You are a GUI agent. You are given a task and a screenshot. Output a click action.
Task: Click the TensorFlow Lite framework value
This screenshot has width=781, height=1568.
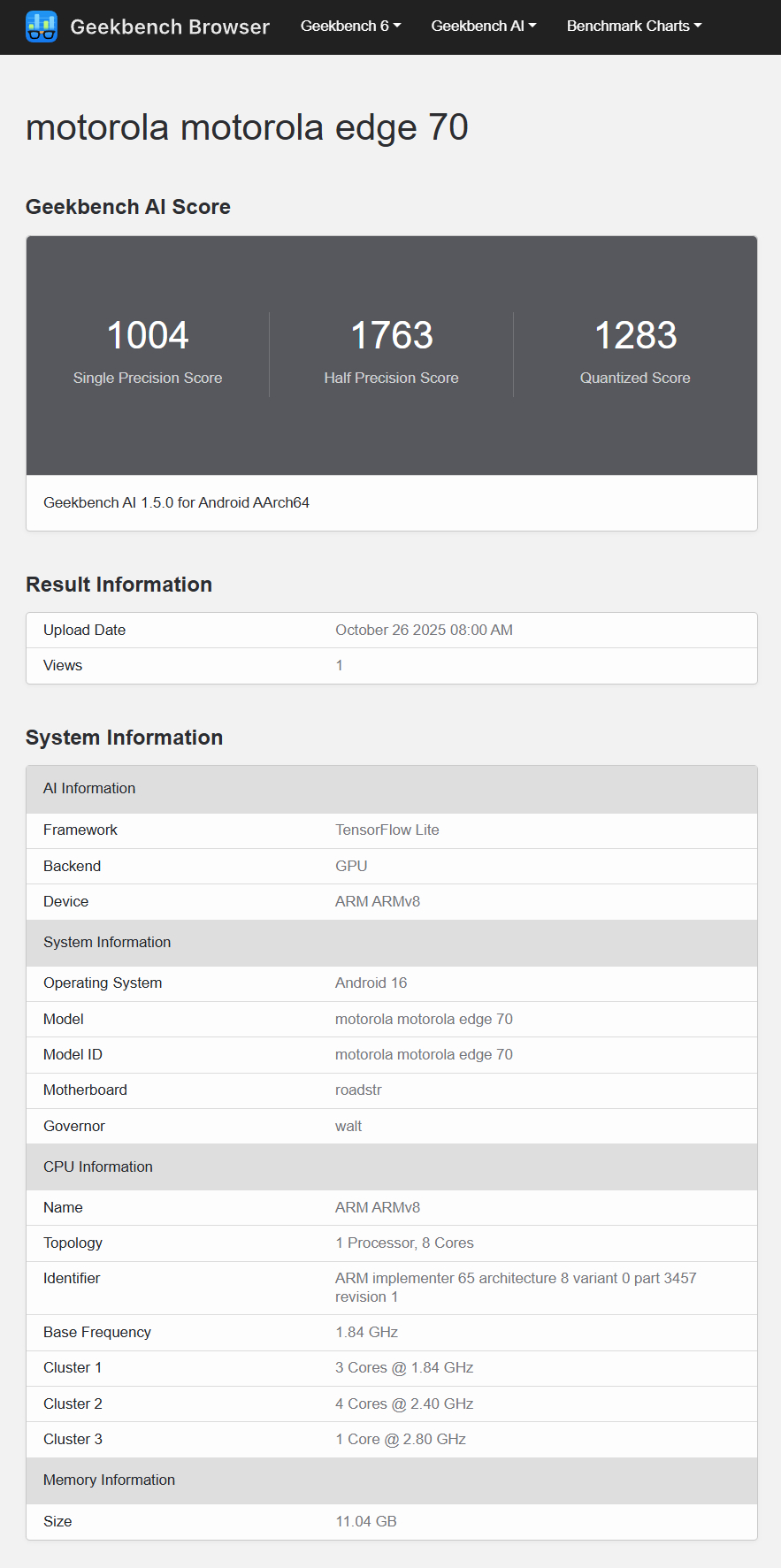(387, 830)
